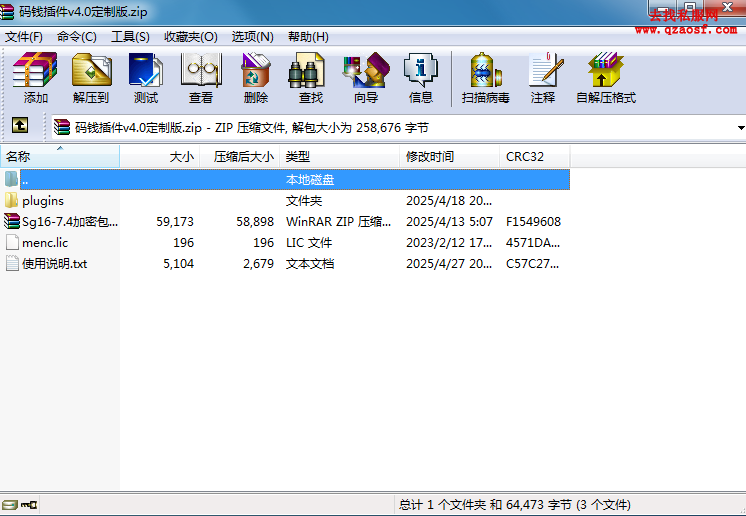Launch the 向导 (Wizard) tool

click(x=366, y=78)
